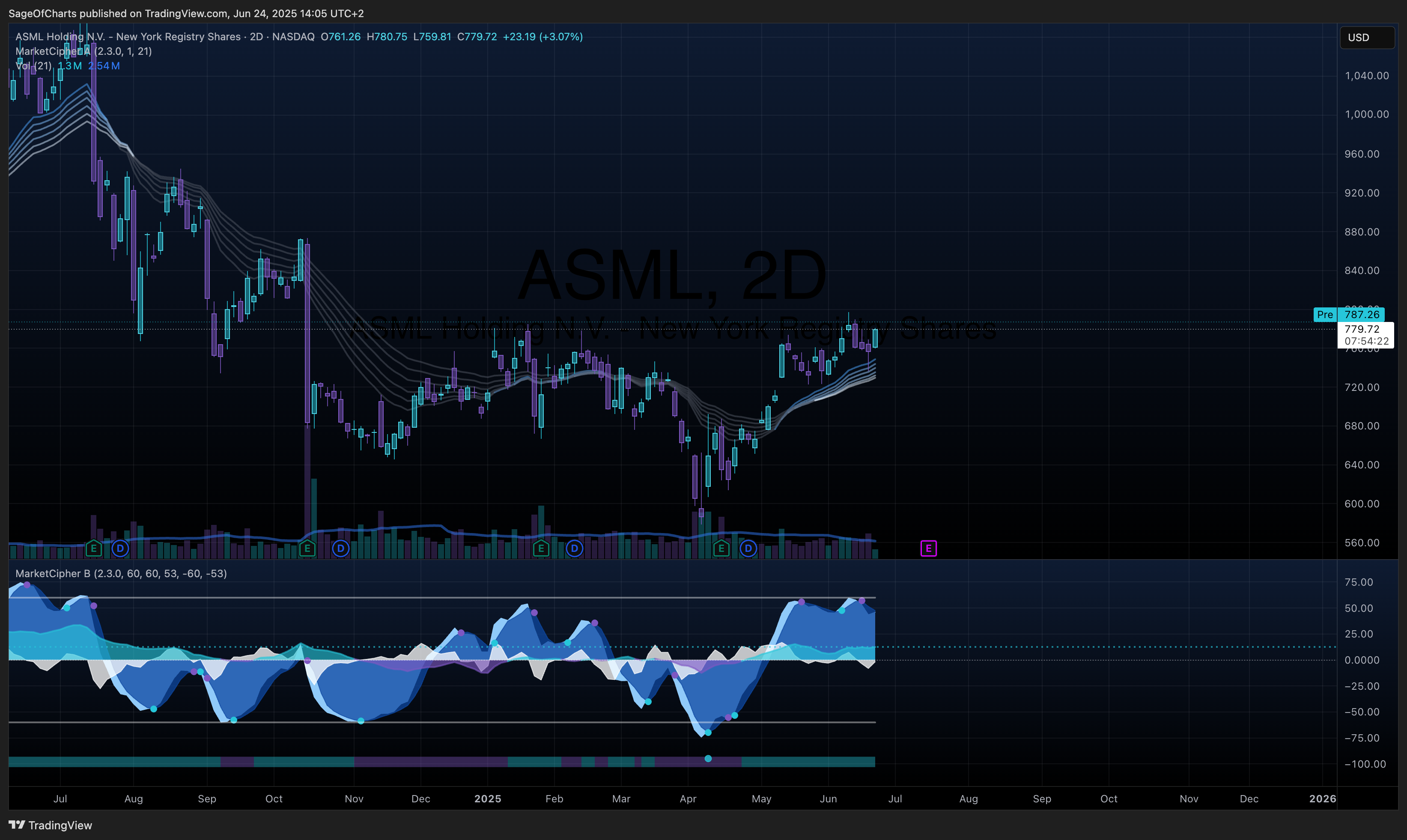Click the 2.54M volume average value
1407x840 pixels.
pos(104,66)
